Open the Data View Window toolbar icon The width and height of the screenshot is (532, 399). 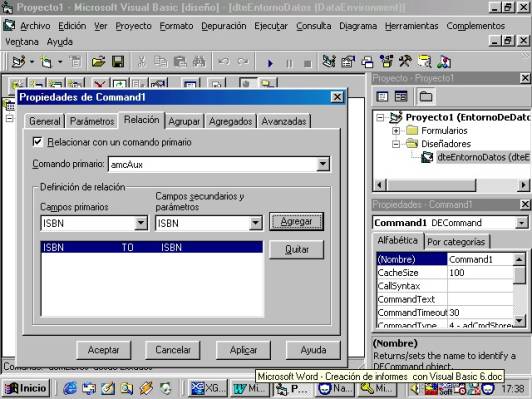(x=424, y=62)
